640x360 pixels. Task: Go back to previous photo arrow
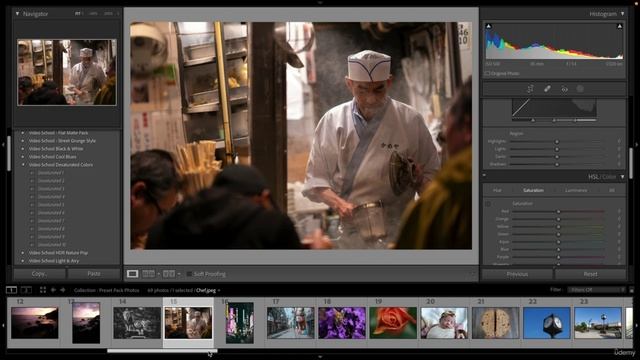pyautogui.click(x=53, y=290)
